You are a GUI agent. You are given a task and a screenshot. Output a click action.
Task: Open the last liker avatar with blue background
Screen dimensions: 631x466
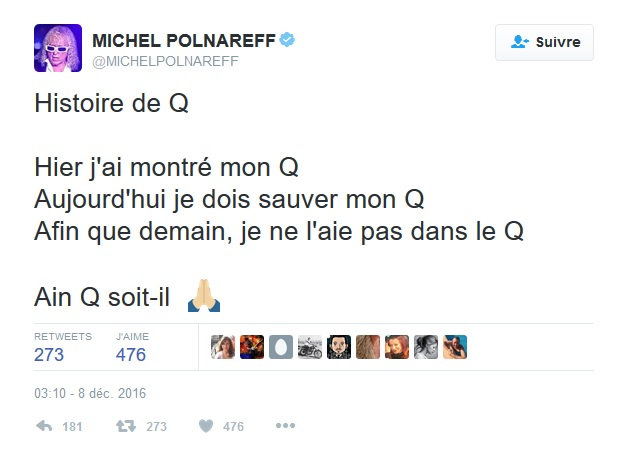pos(455,347)
